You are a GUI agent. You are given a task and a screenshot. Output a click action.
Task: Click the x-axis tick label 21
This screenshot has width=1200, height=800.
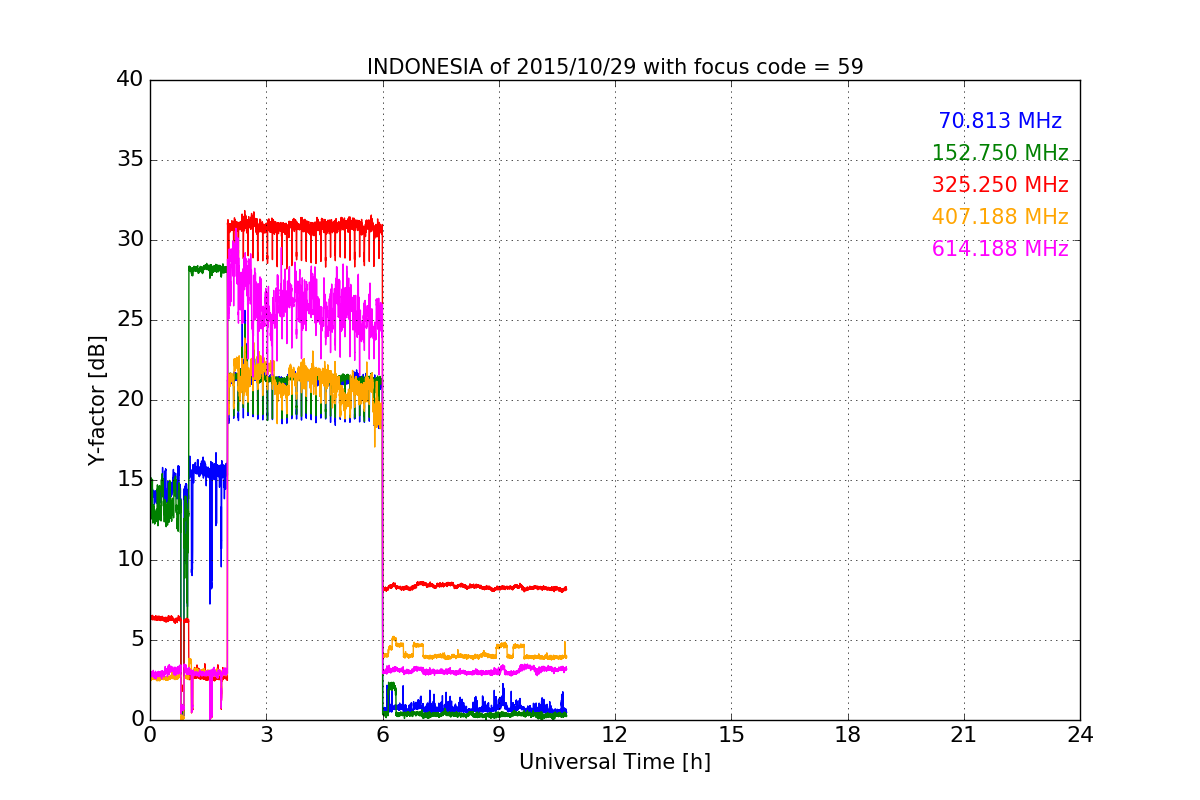click(x=964, y=735)
